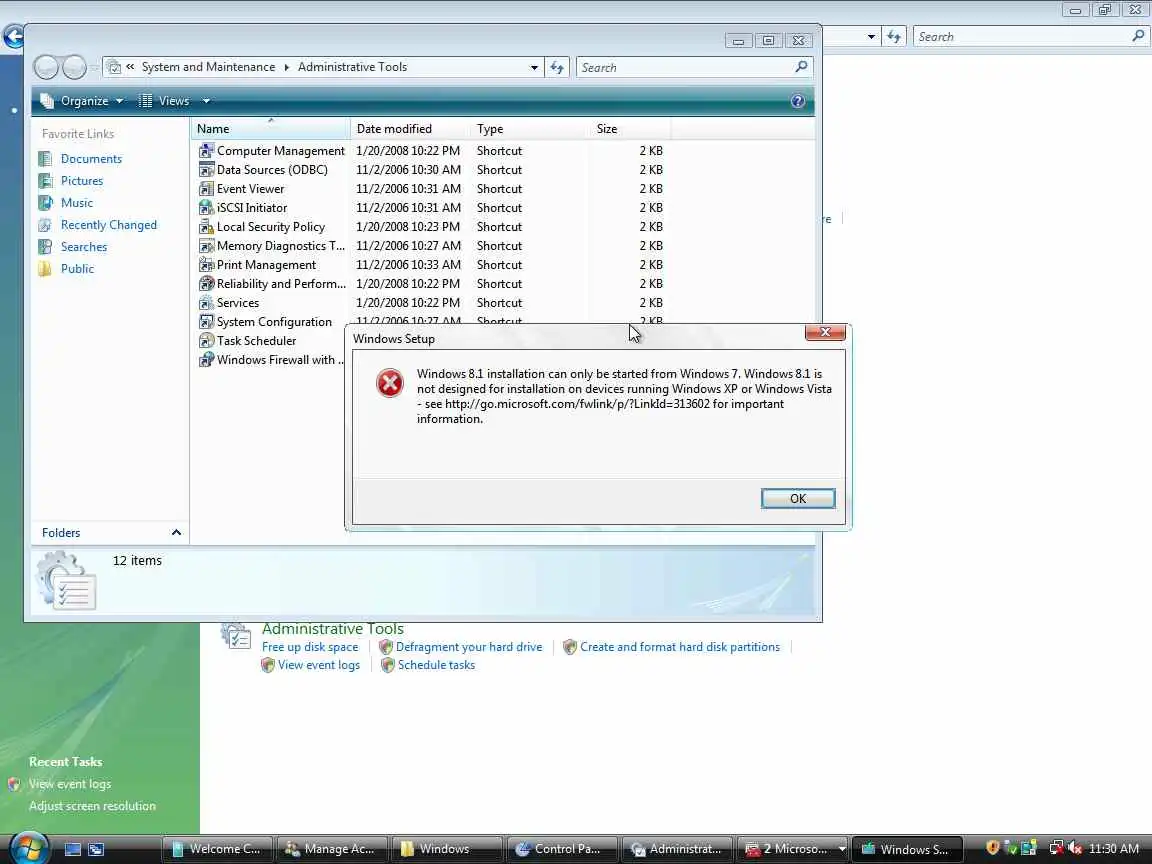This screenshot has height=864, width=1152.
Task: Click the Pictures favorite link icon
Action: pos(46,181)
